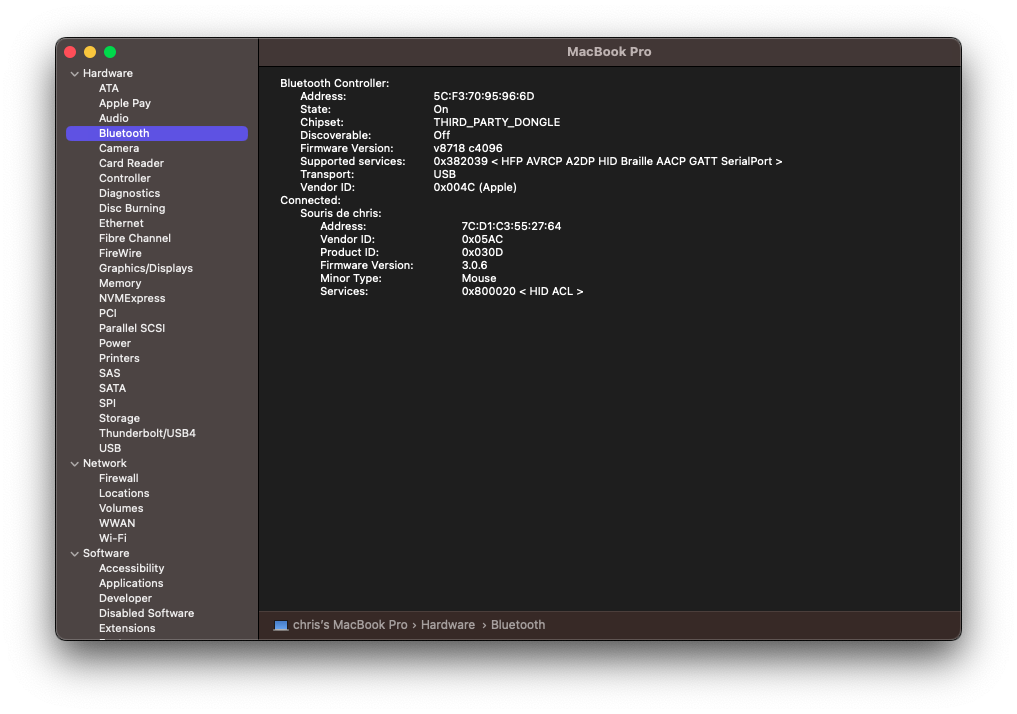Click the Vendor ID 0x004C (Apple)

point(475,187)
